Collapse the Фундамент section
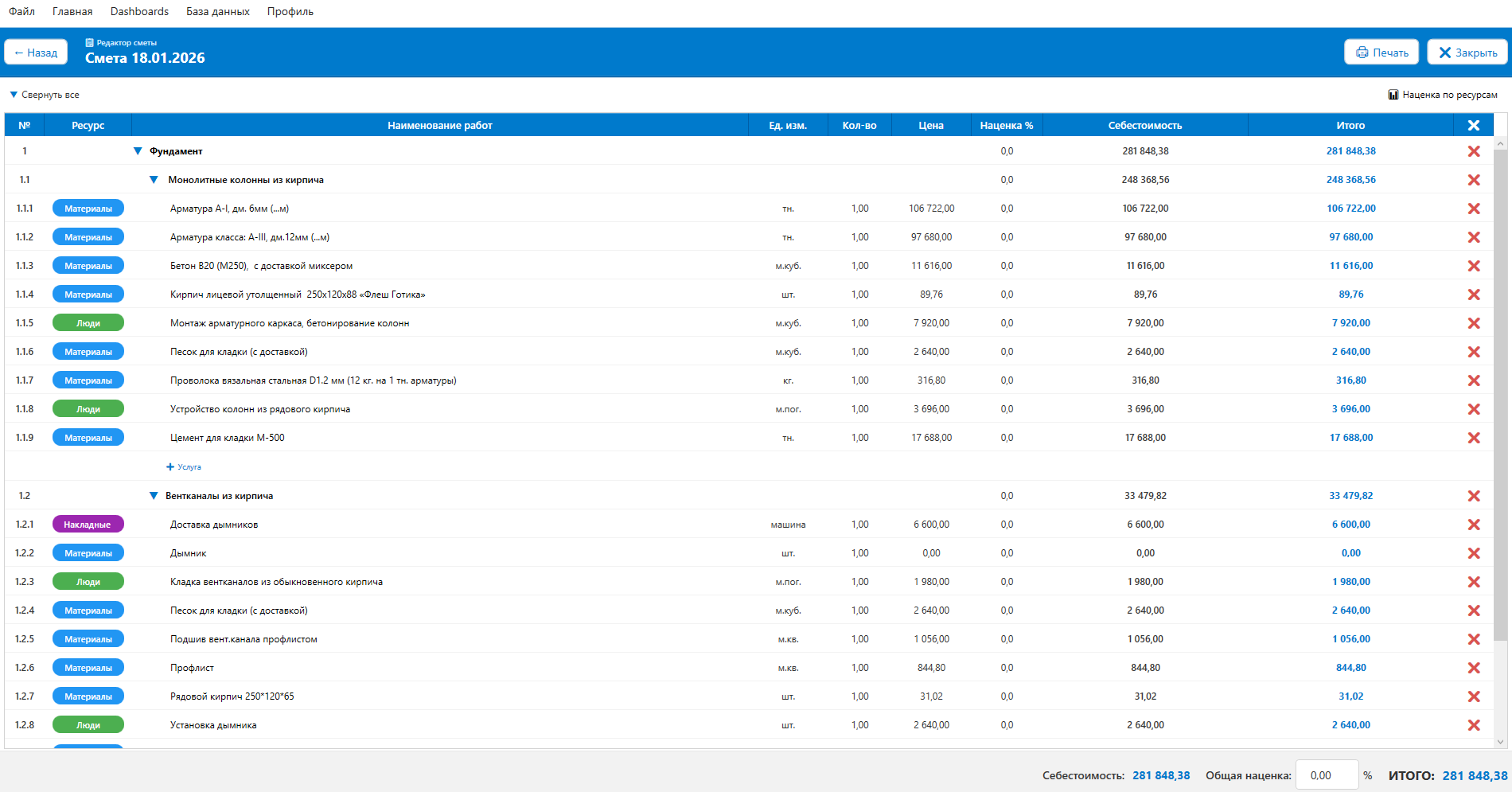Screen dimensions: 1512x792 click(x=138, y=151)
